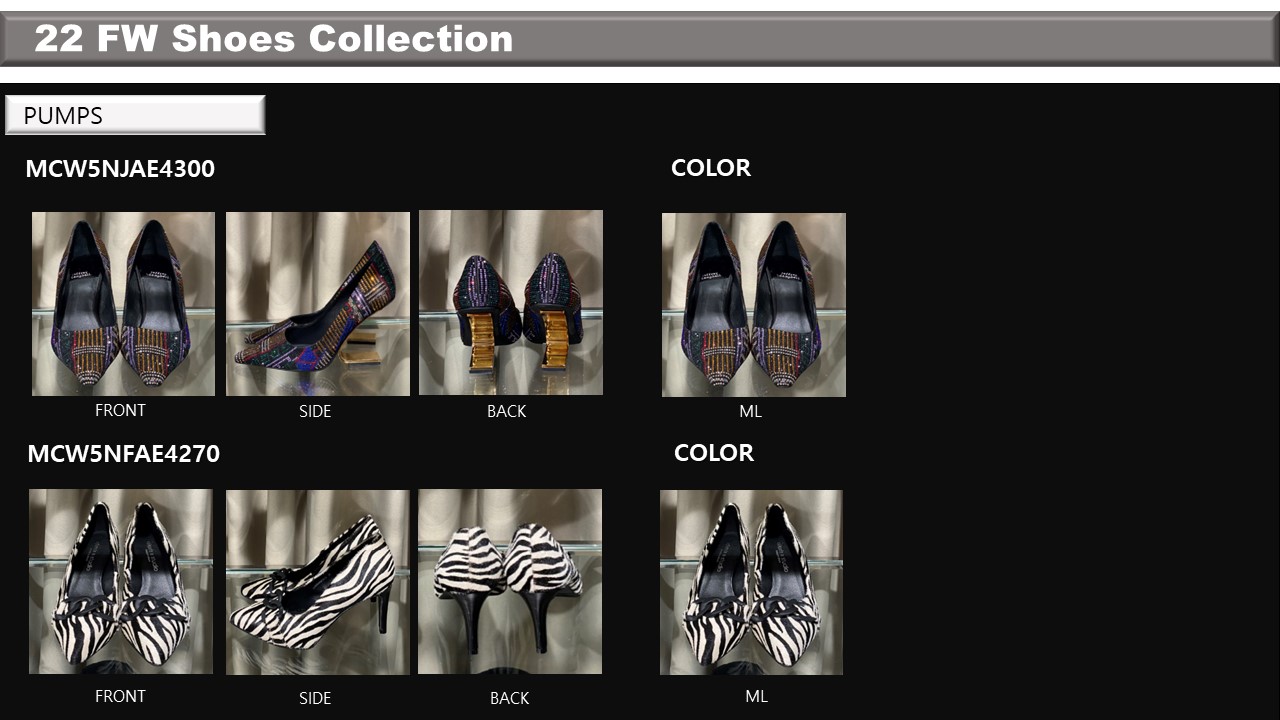Click the product code MCW5NFAE4270
Image resolution: width=1280 pixels, height=720 pixels.
(123, 454)
